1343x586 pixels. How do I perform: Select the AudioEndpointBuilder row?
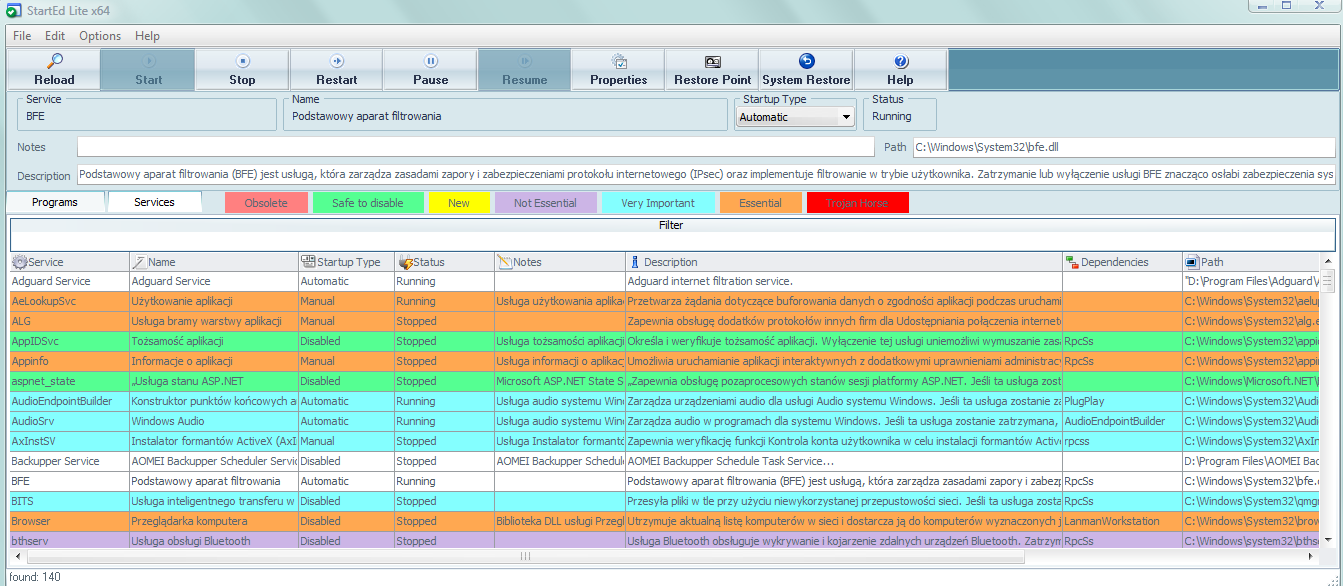[665, 401]
